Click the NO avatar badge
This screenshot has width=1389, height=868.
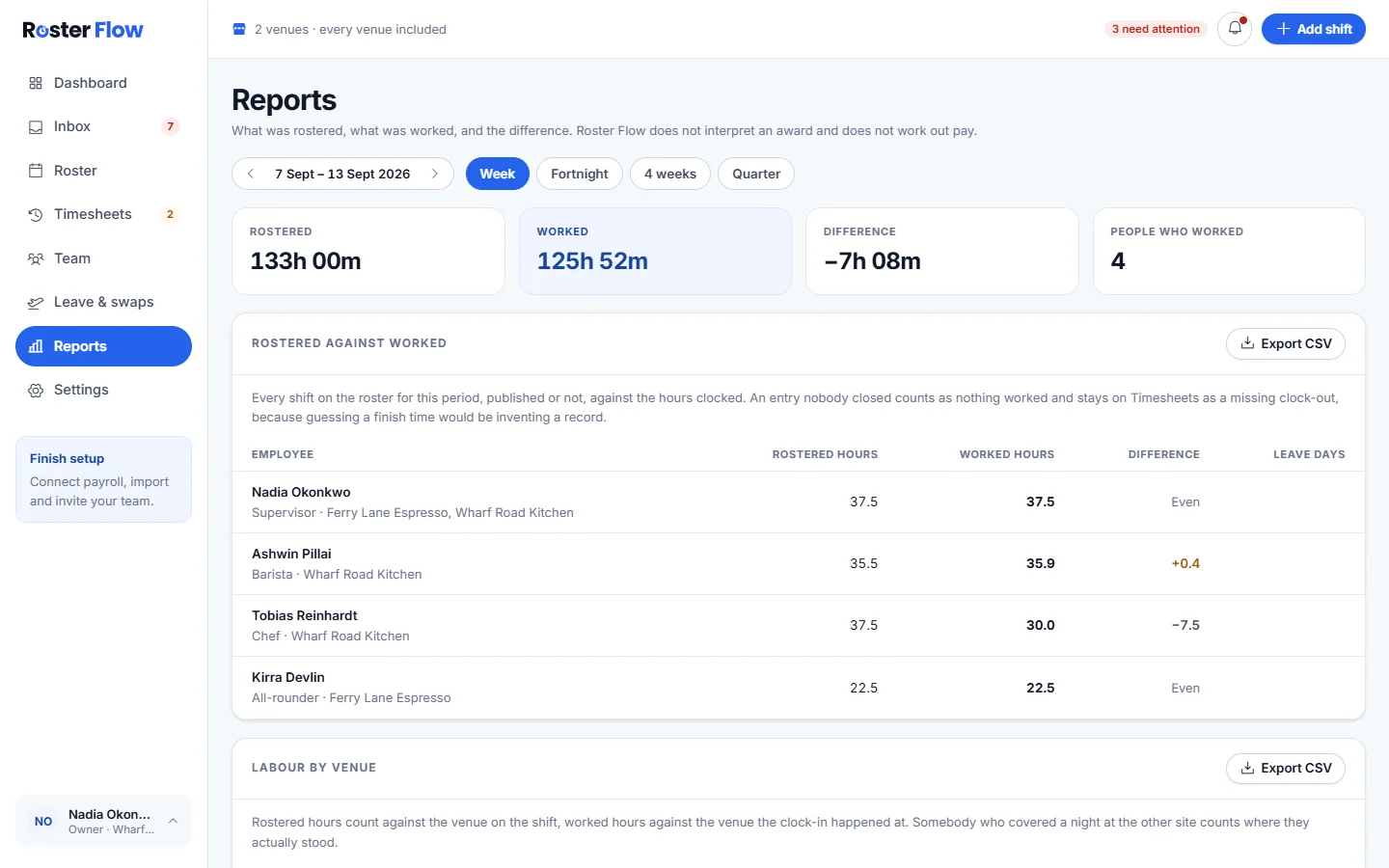(x=43, y=821)
